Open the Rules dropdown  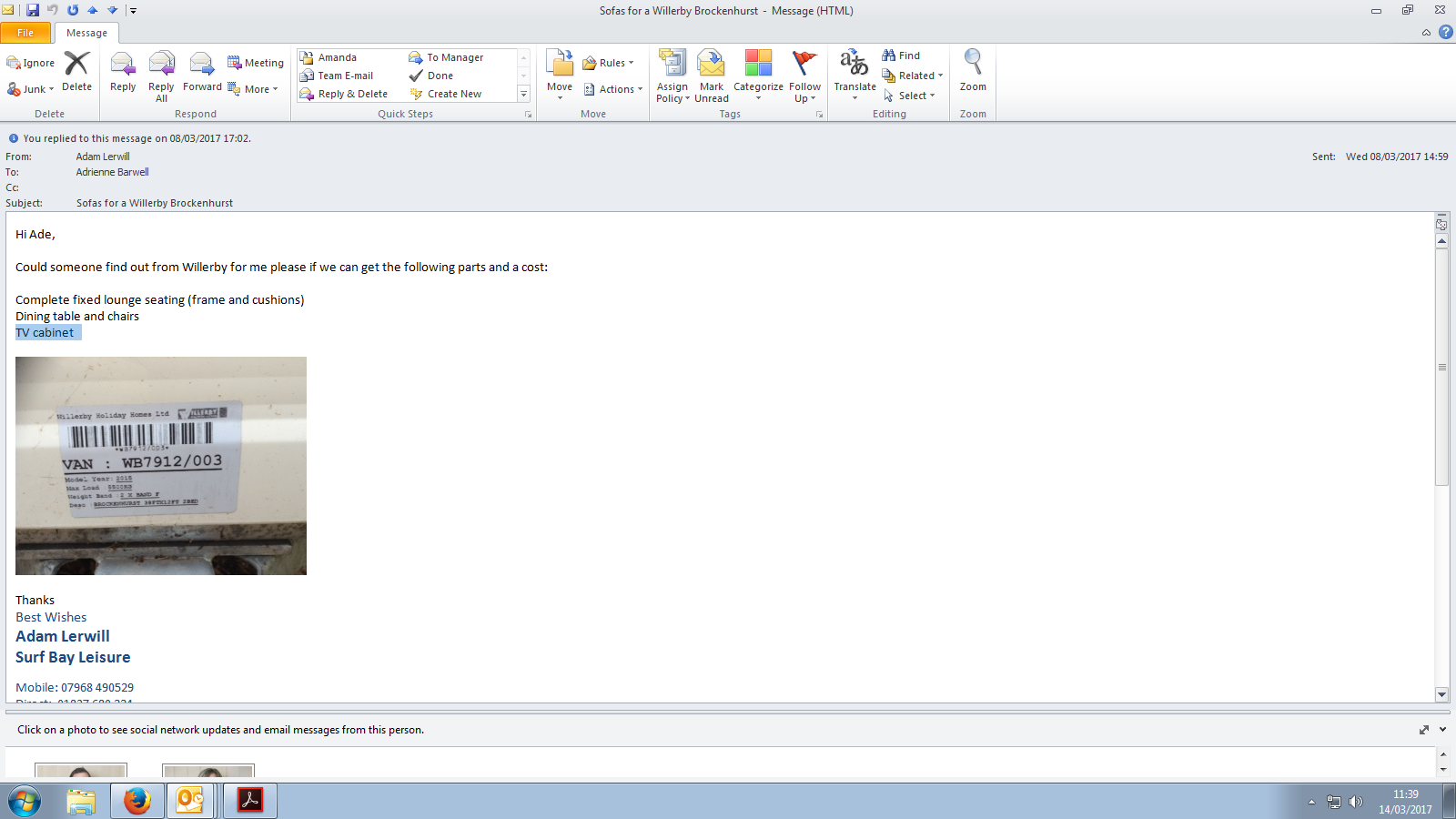coord(608,63)
